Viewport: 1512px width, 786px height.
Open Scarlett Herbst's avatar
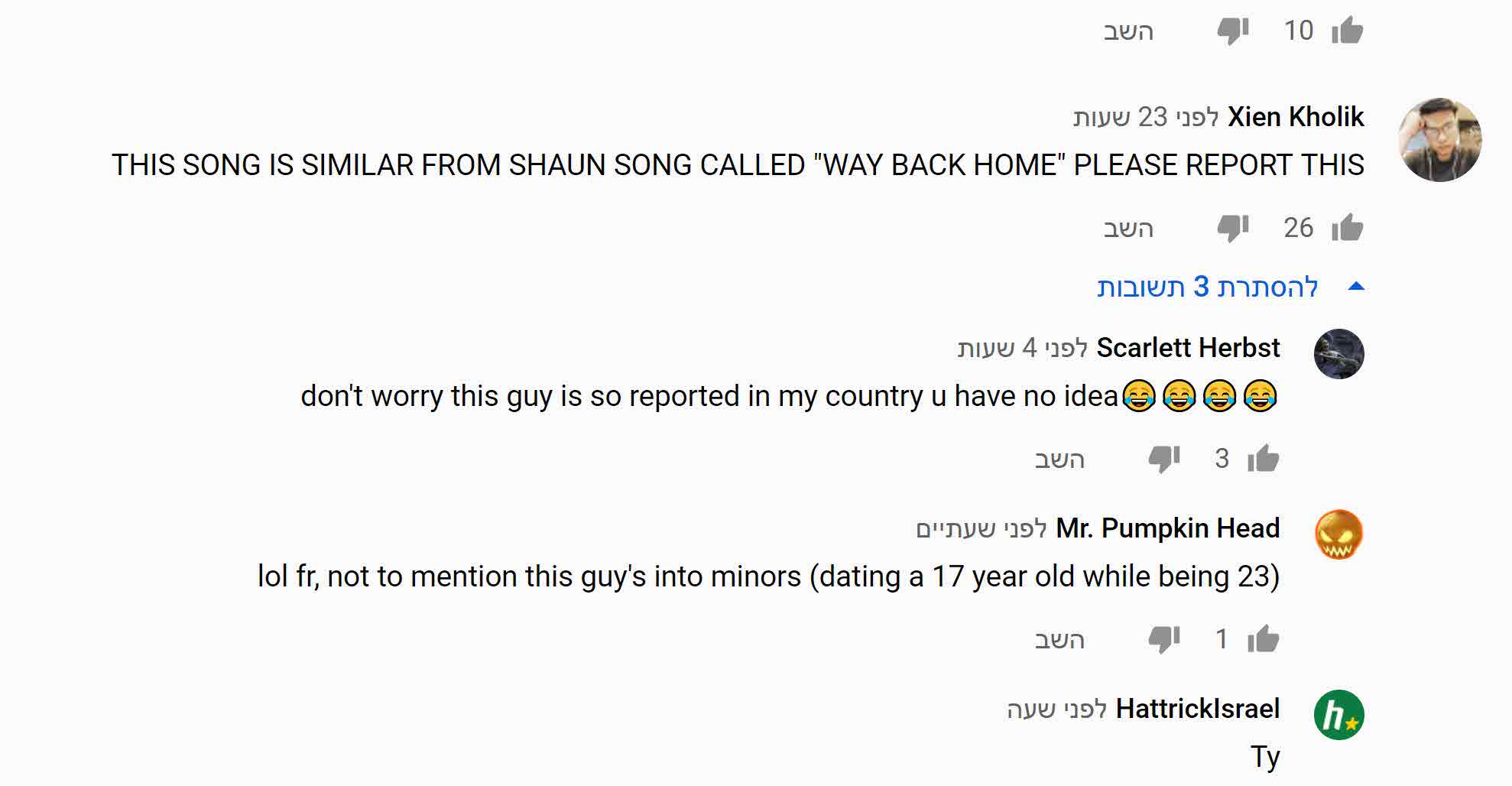[x=1338, y=354]
